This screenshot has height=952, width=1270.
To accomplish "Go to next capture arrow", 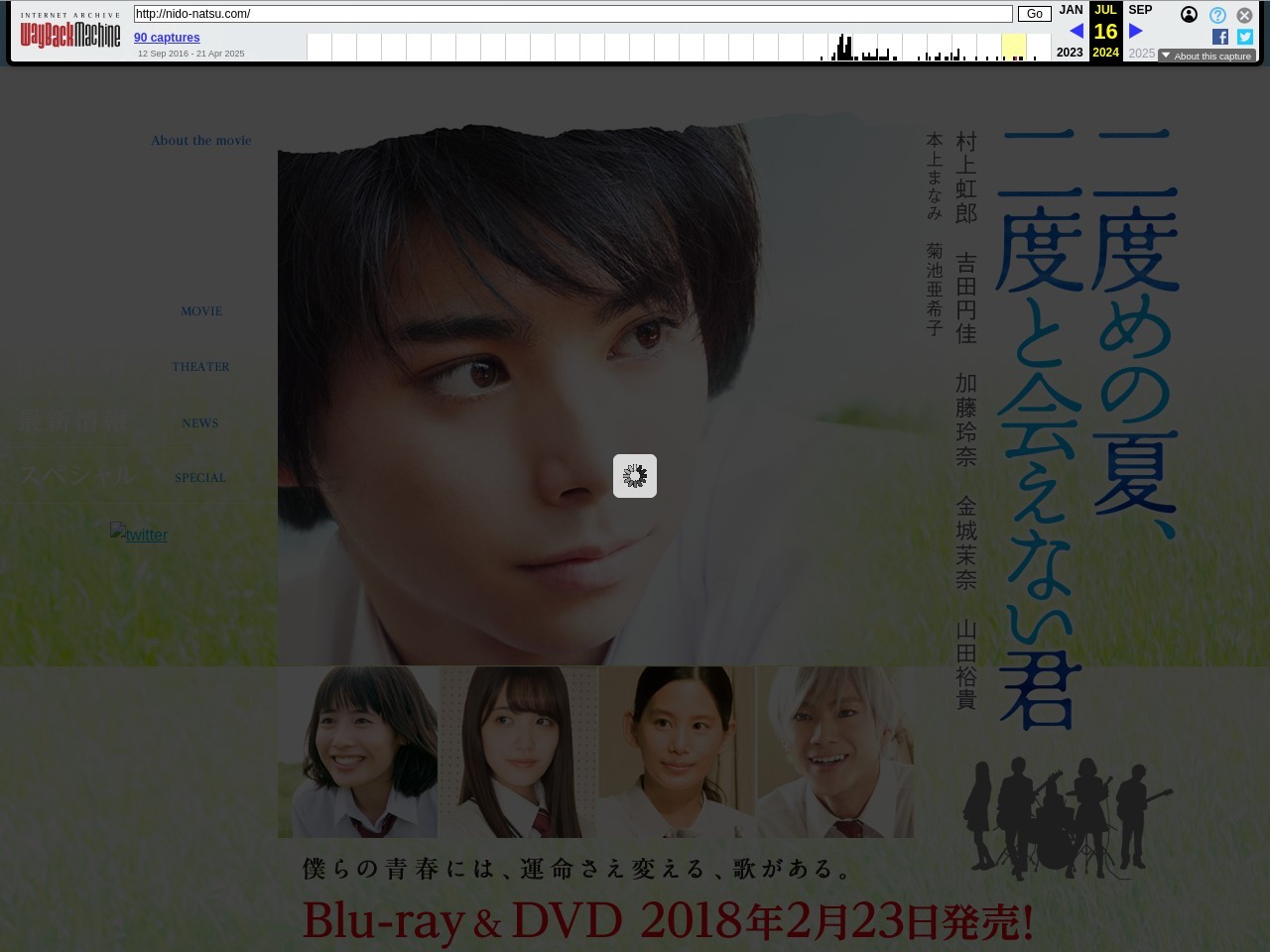I will (x=1136, y=31).
